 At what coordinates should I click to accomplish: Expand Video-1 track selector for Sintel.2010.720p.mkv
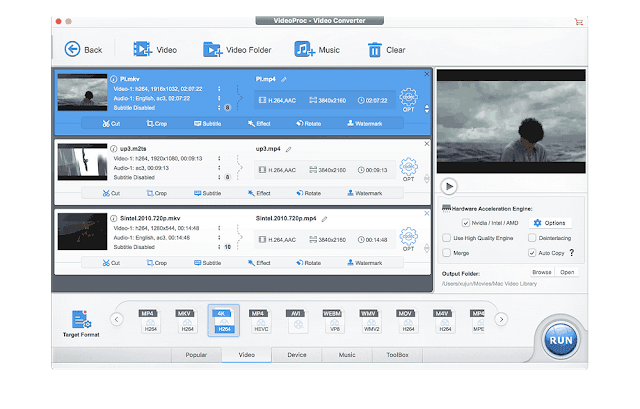click(x=219, y=228)
